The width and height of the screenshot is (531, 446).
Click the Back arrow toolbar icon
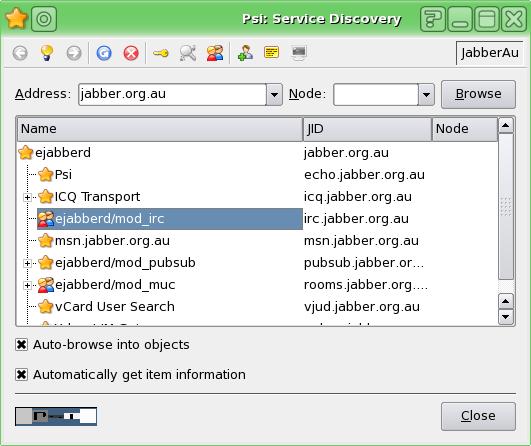coord(20,53)
